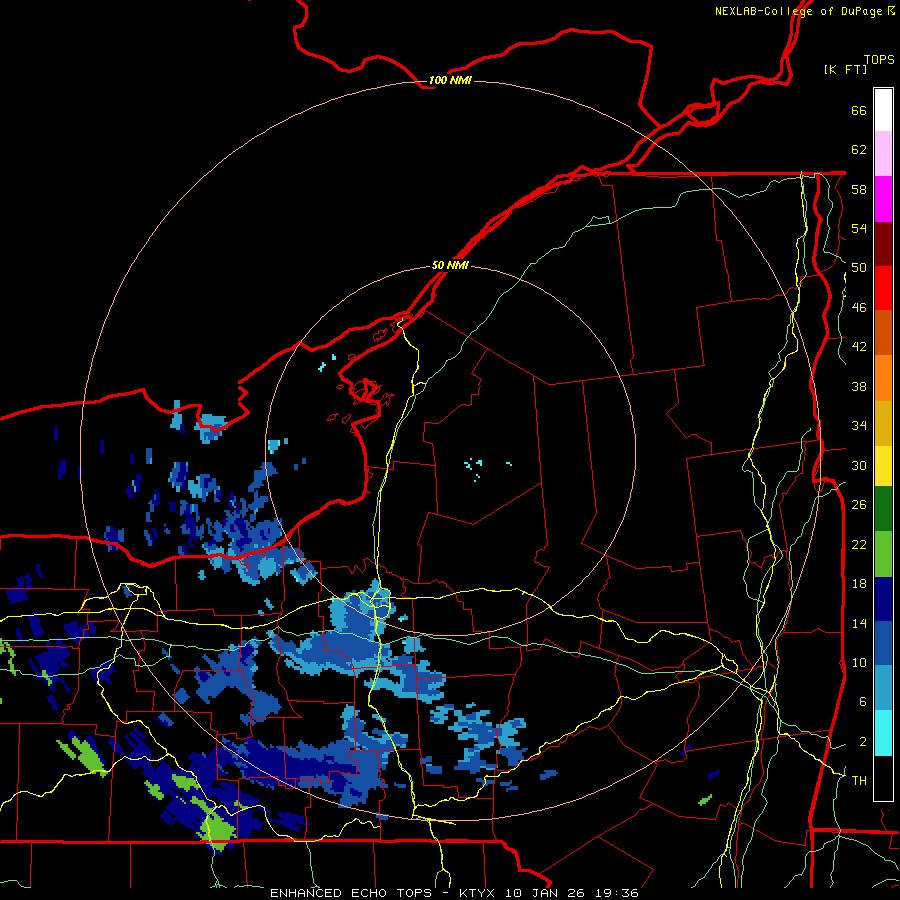900x900 pixels.
Task: Click the legend value 50
Action: (859, 268)
